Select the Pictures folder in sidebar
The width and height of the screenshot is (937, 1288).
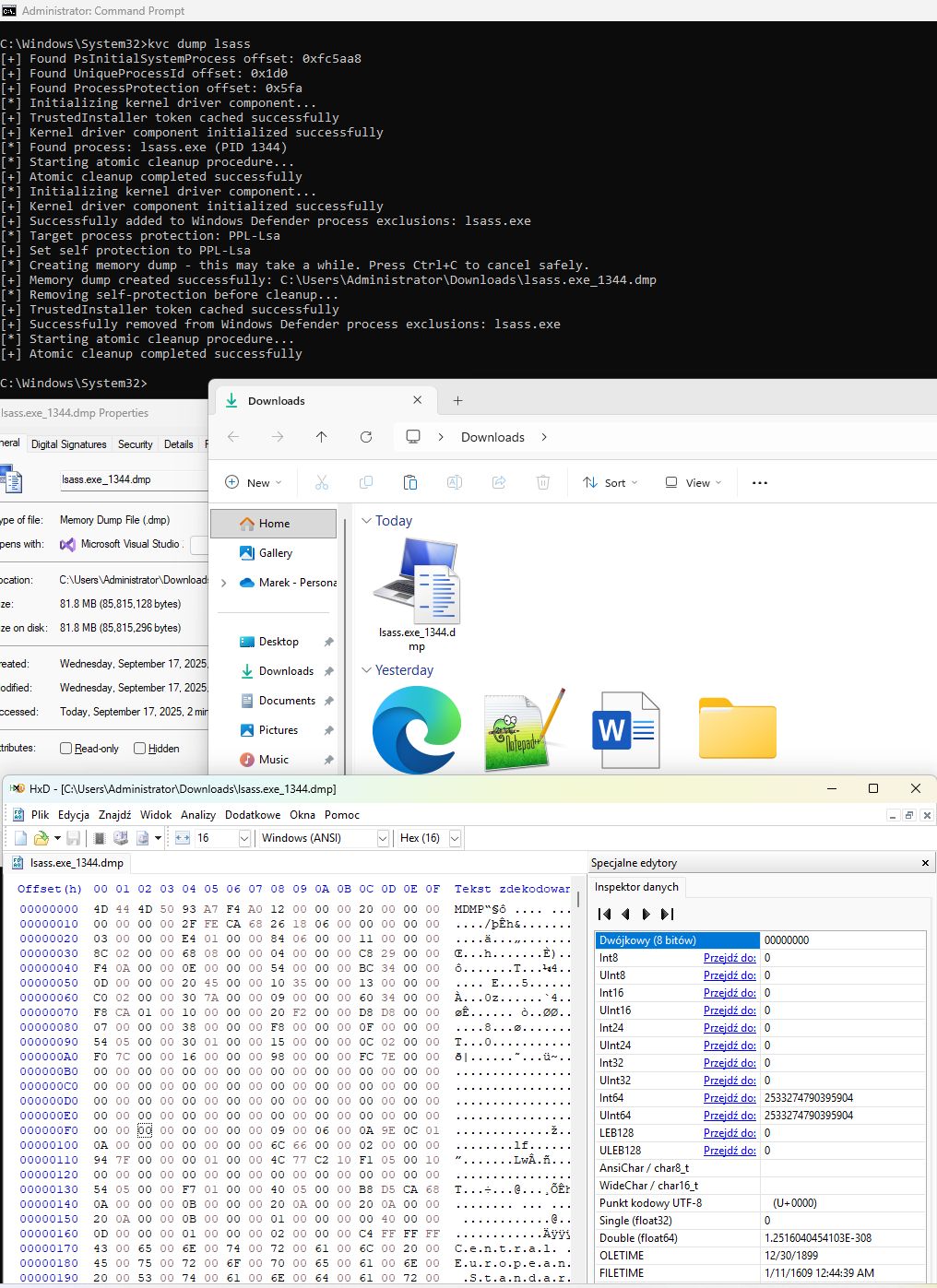[x=278, y=730]
